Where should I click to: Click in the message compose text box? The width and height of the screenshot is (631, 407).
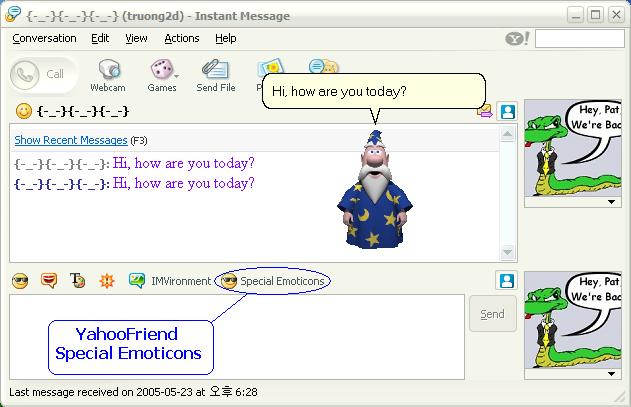tap(237, 337)
